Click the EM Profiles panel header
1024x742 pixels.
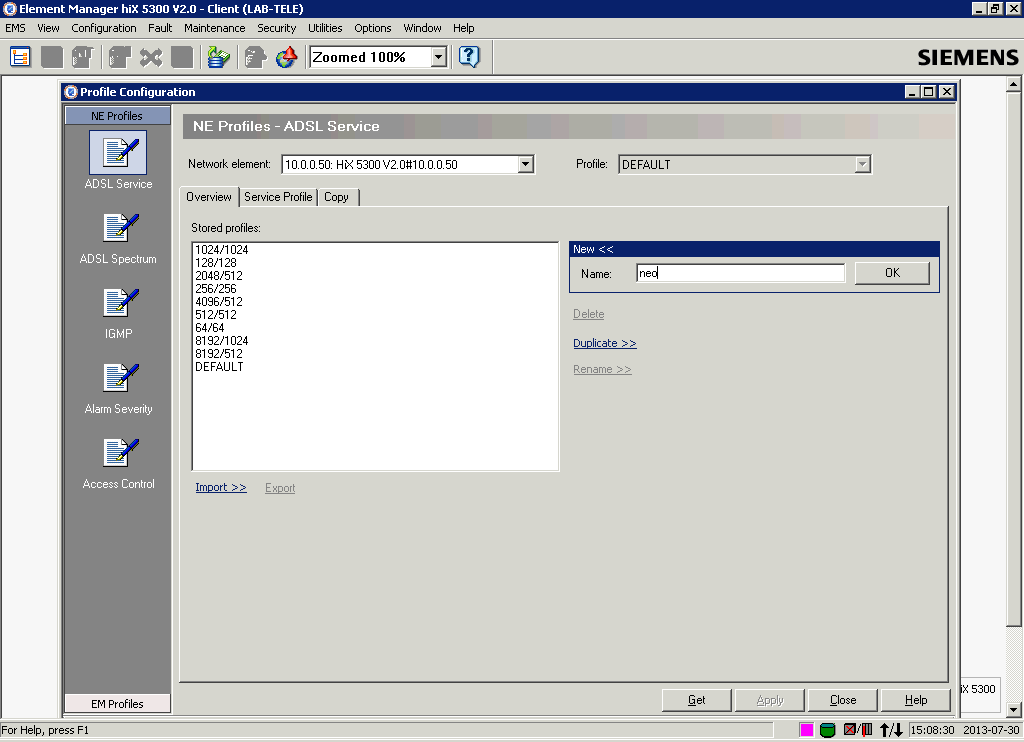click(118, 703)
